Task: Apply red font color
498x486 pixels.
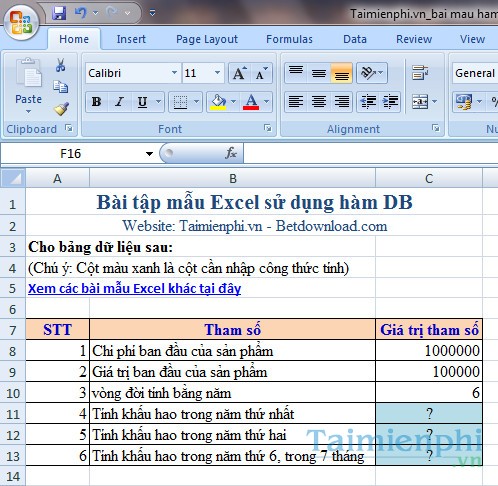Action: point(251,102)
